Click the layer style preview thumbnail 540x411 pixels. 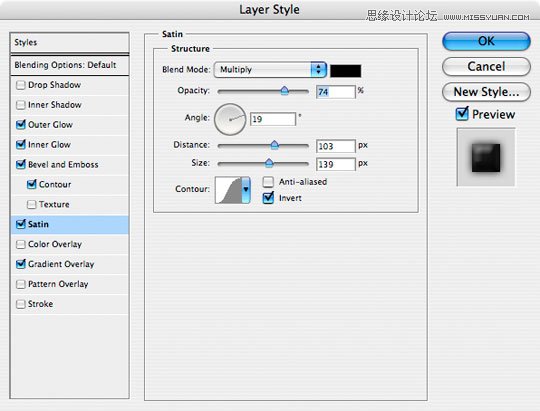point(486,157)
